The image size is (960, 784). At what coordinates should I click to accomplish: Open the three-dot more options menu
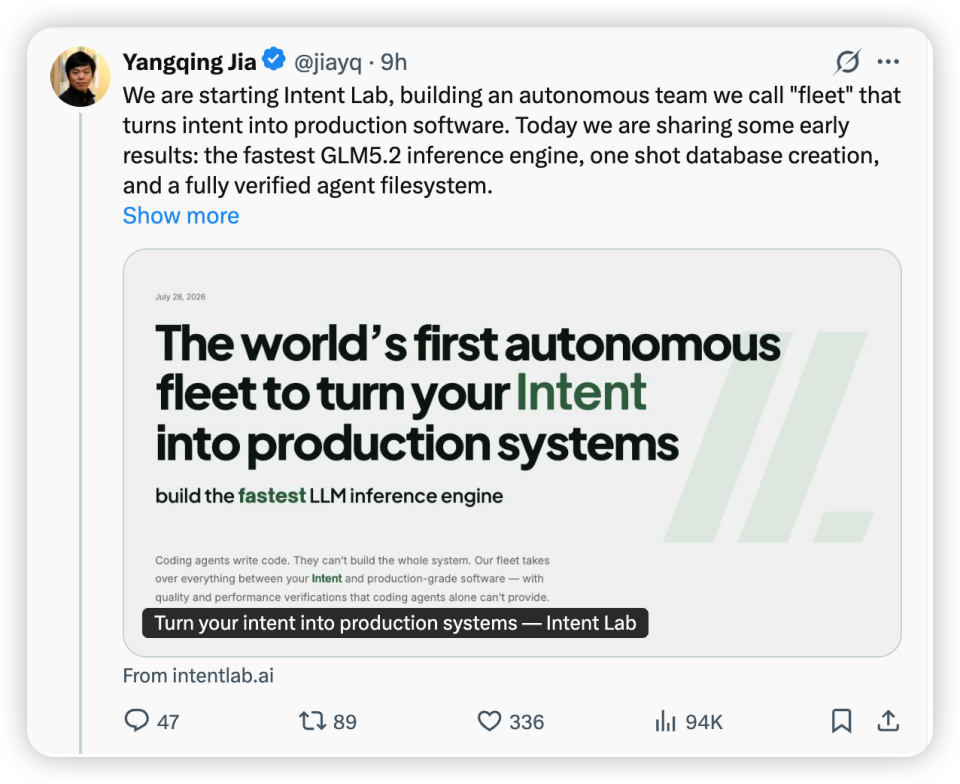pos(888,61)
